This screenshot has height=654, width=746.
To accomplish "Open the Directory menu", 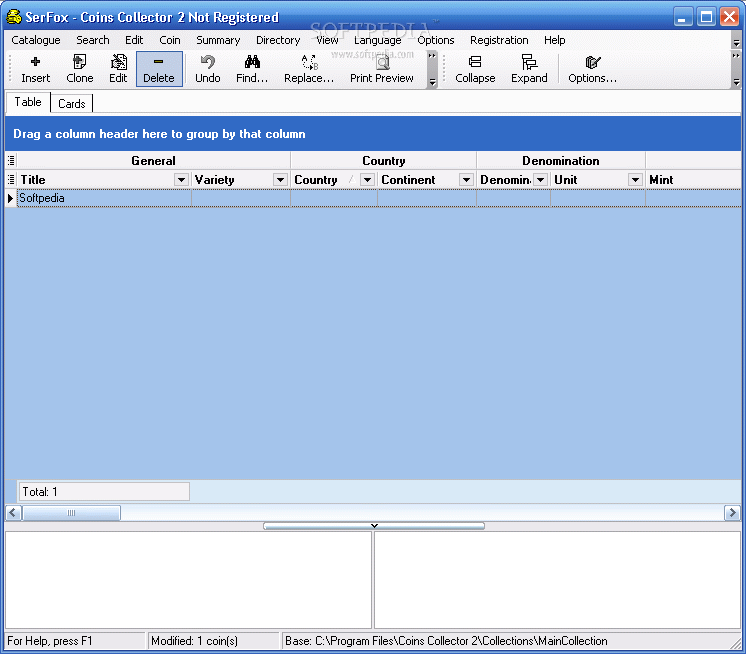I will [278, 40].
